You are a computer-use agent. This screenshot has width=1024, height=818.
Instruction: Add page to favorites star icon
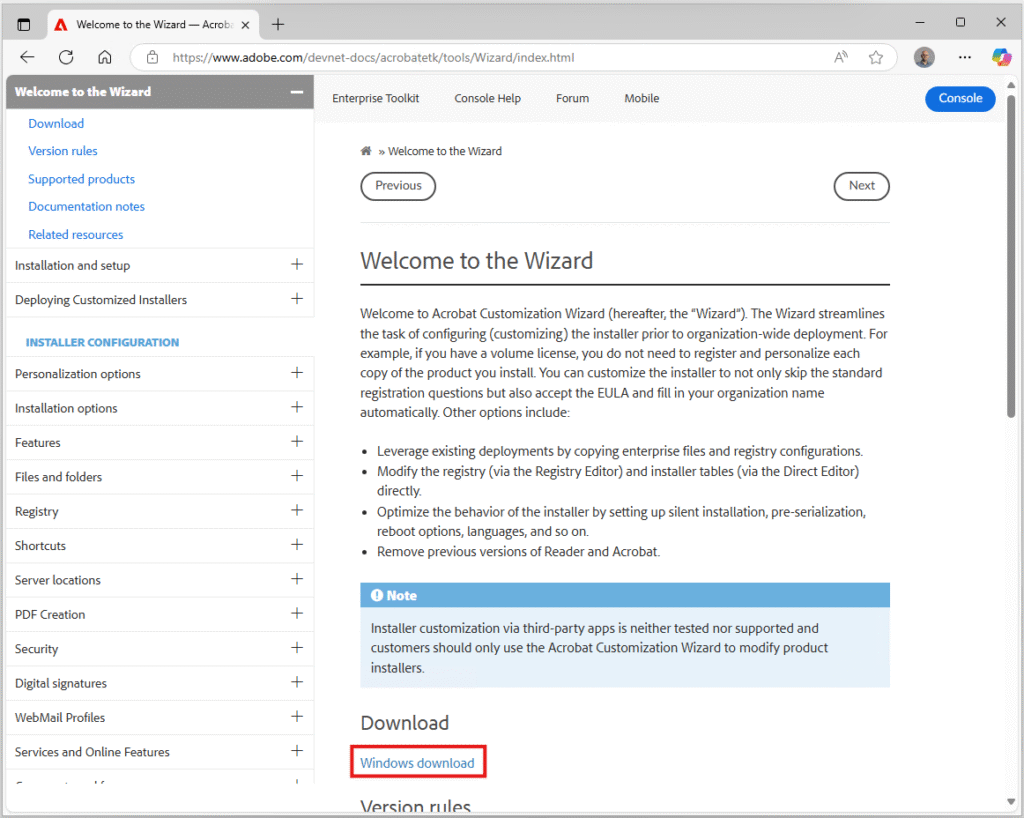point(876,57)
